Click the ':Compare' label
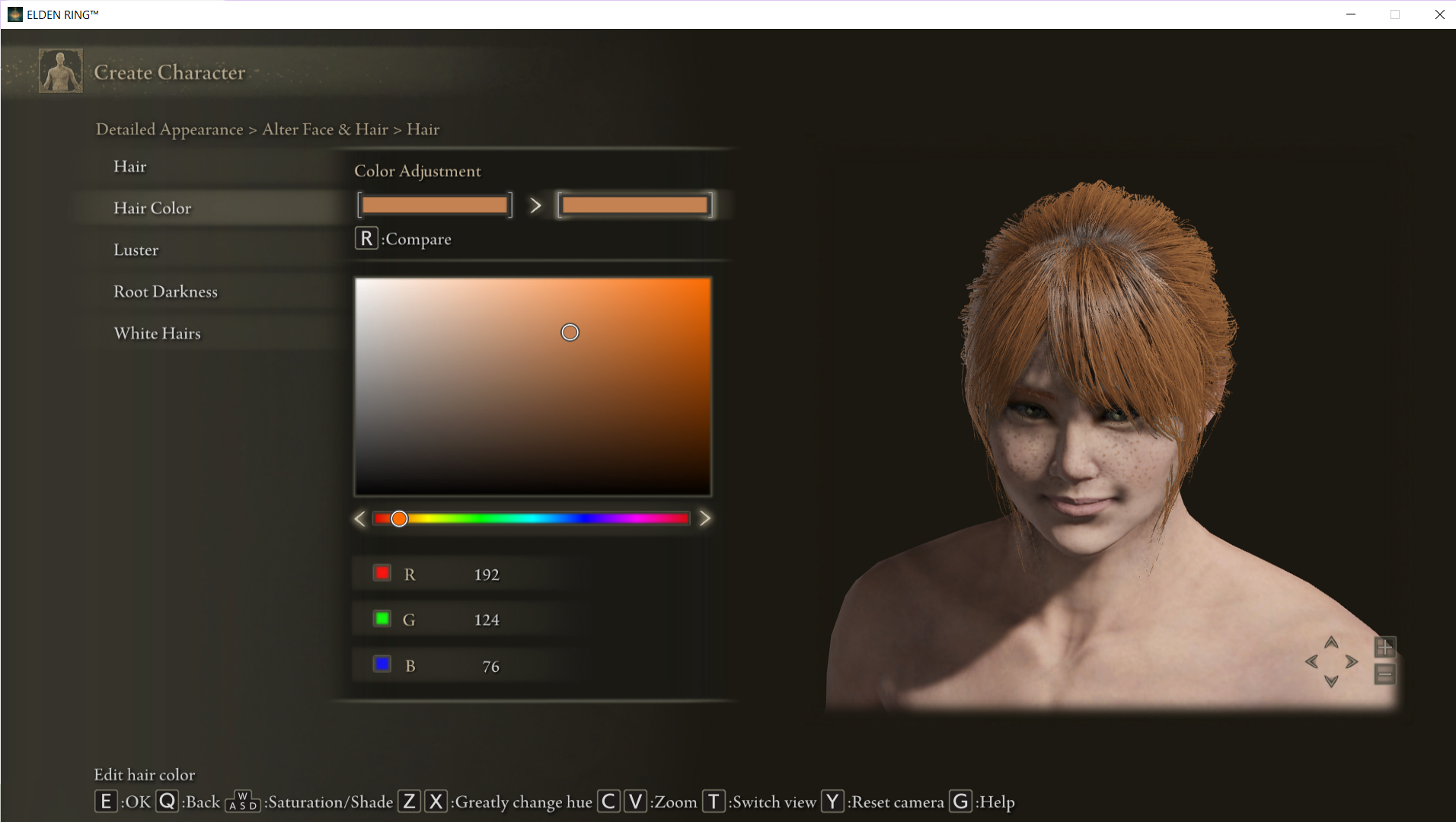Viewport: 1456px width, 822px height. click(x=417, y=239)
